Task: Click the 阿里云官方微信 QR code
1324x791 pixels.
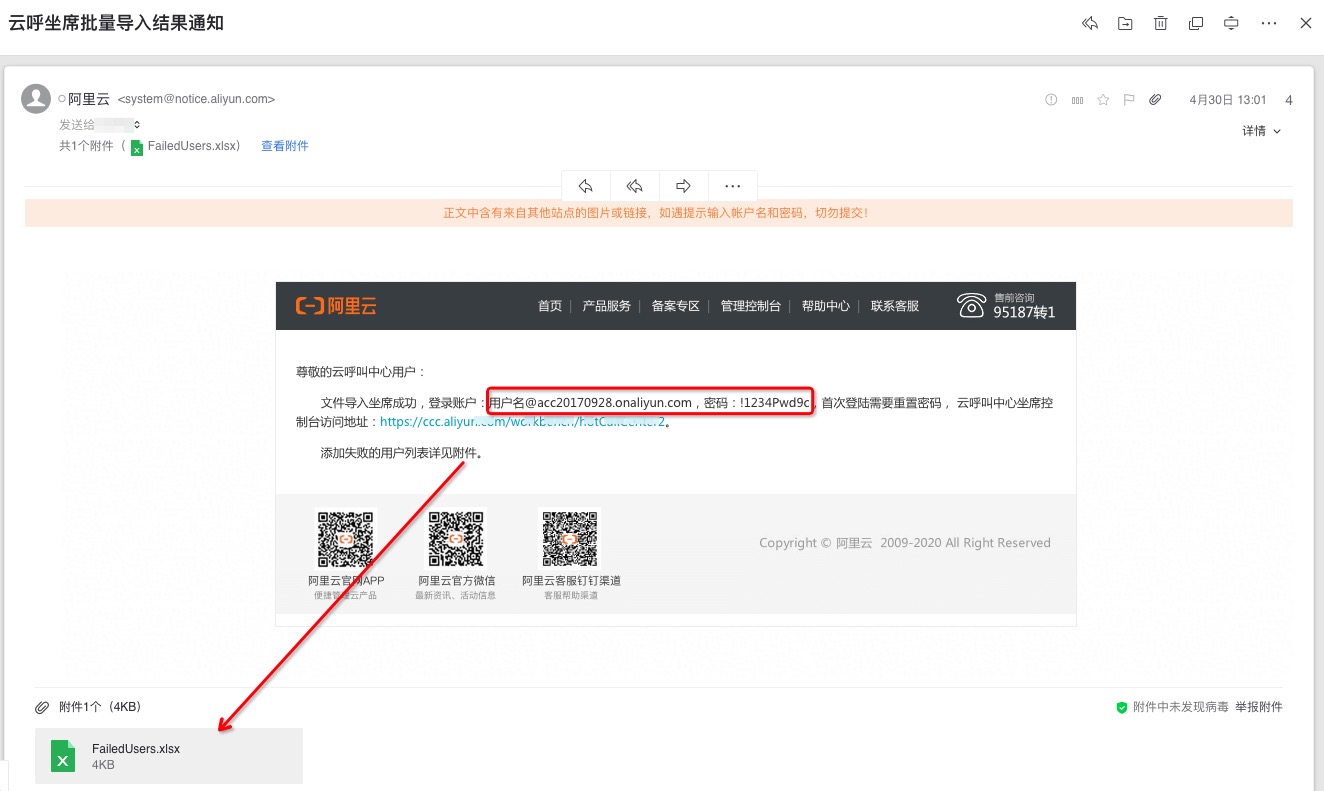Action: (x=456, y=540)
